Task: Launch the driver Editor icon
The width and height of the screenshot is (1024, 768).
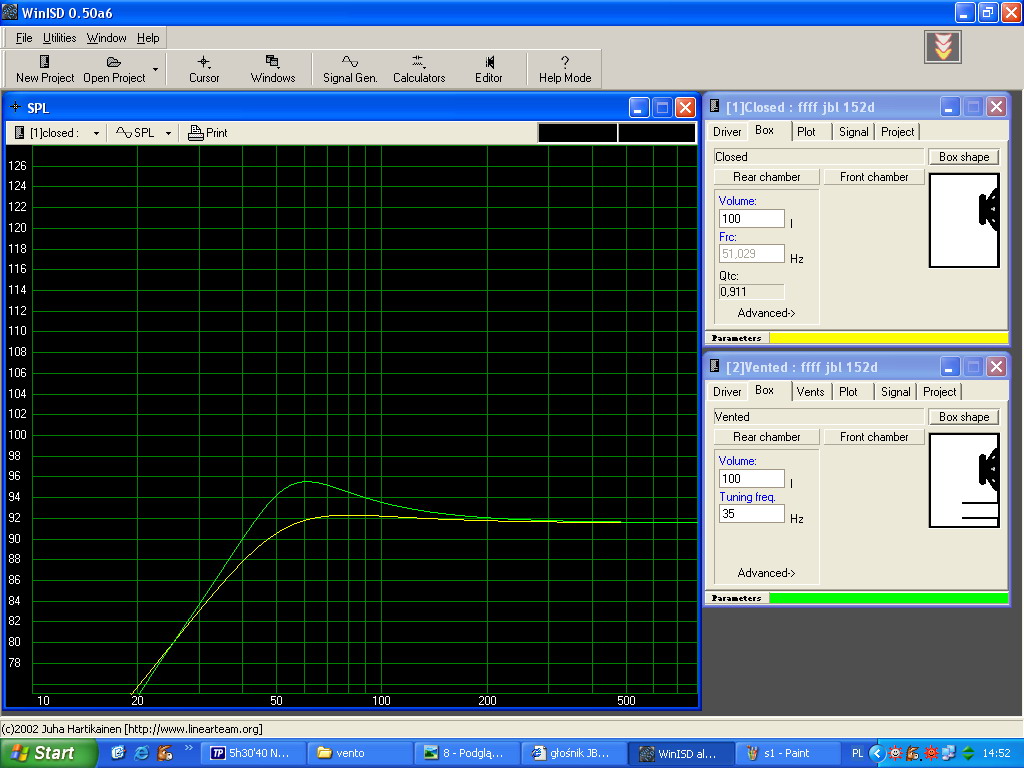Action: coord(489,62)
